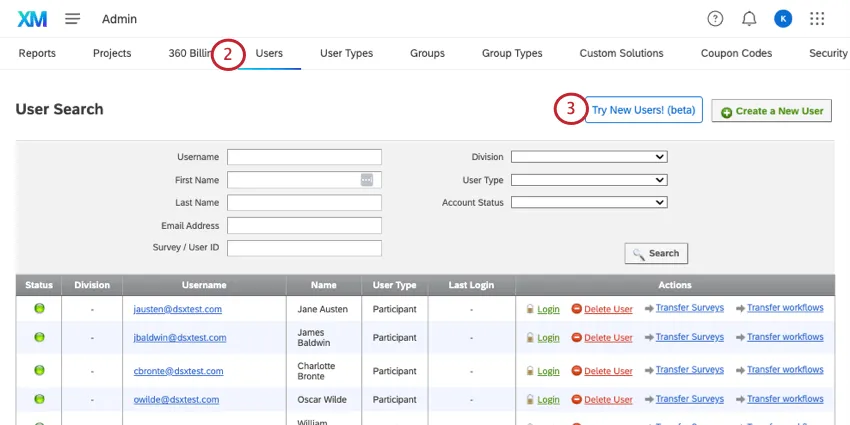Switch to the User Types tab
The image size is (850, 425).
coord(346,54)
